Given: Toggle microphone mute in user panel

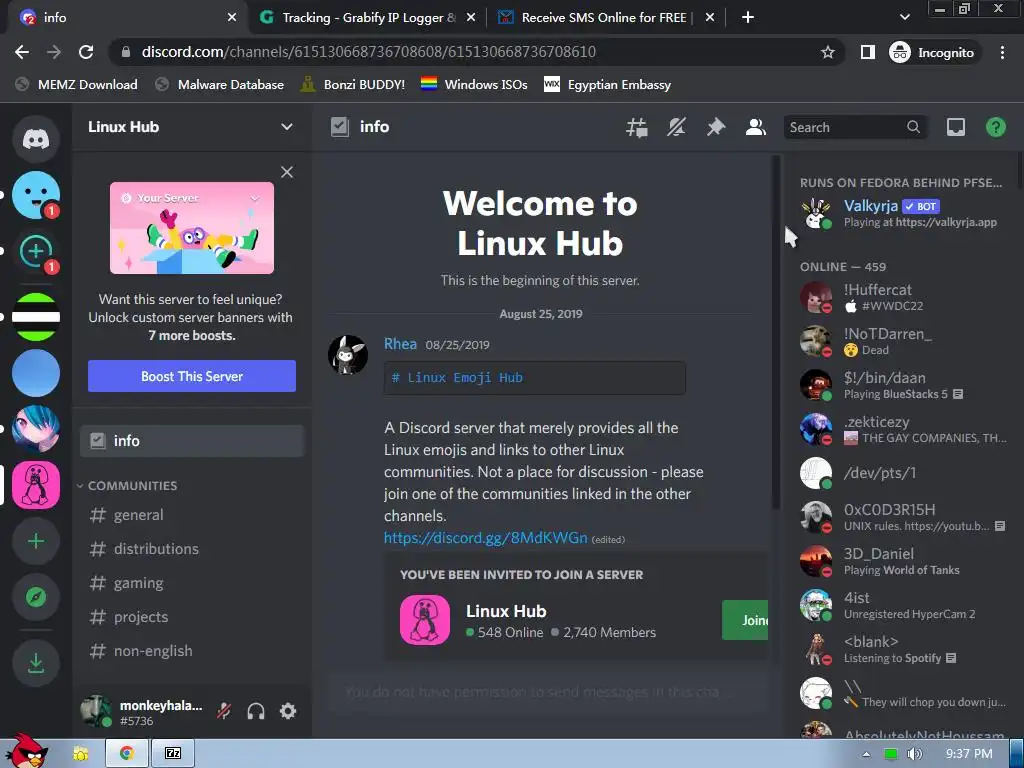Looking at the screenshot, I should pyautogui.click(x=224, y=711).
